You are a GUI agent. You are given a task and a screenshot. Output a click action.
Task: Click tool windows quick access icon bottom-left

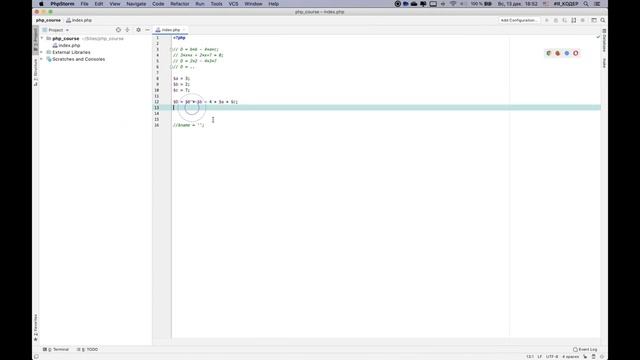(36, 357)
